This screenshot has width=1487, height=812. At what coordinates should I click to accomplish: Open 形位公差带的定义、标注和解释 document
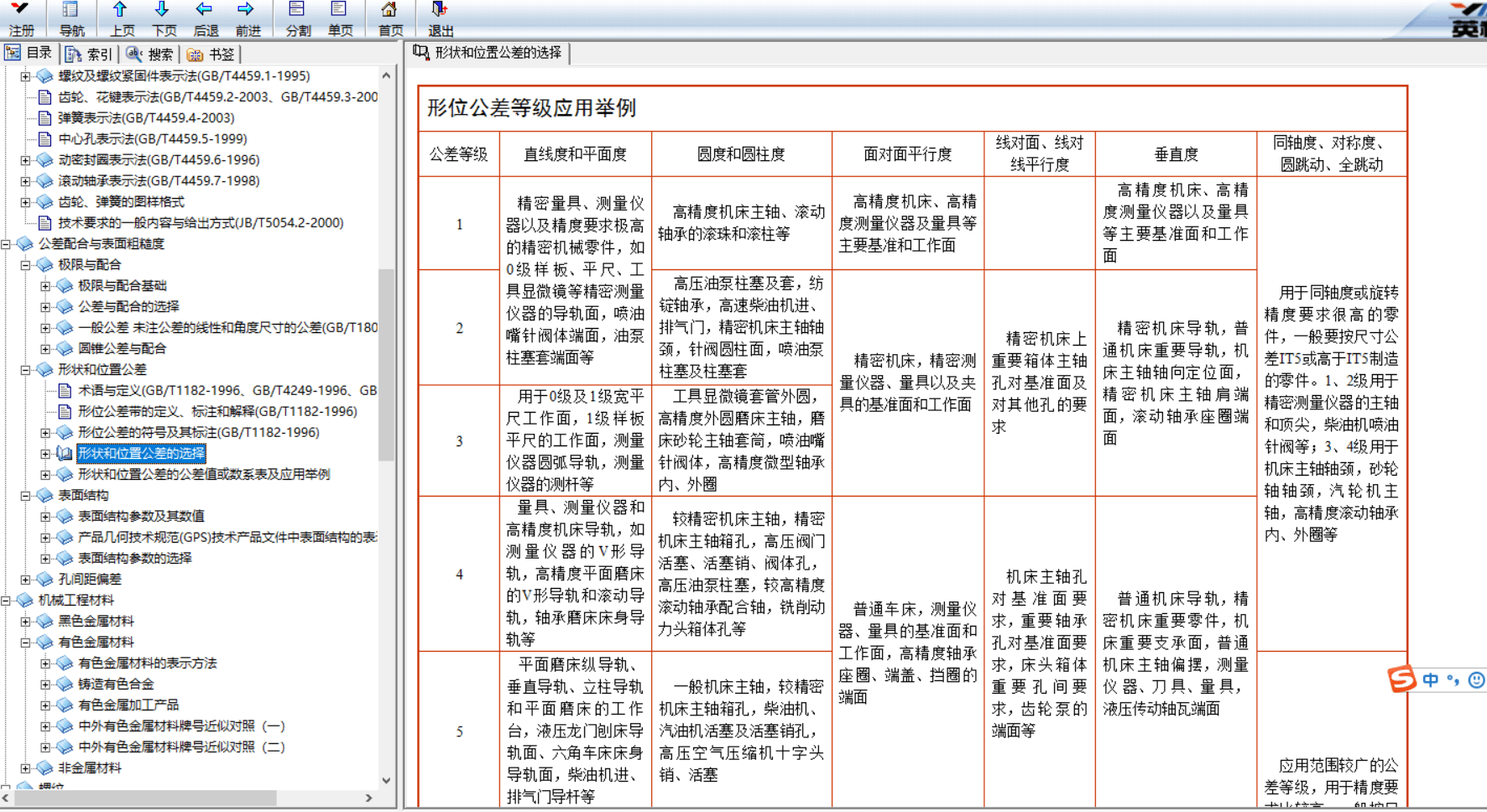(217, 412)
